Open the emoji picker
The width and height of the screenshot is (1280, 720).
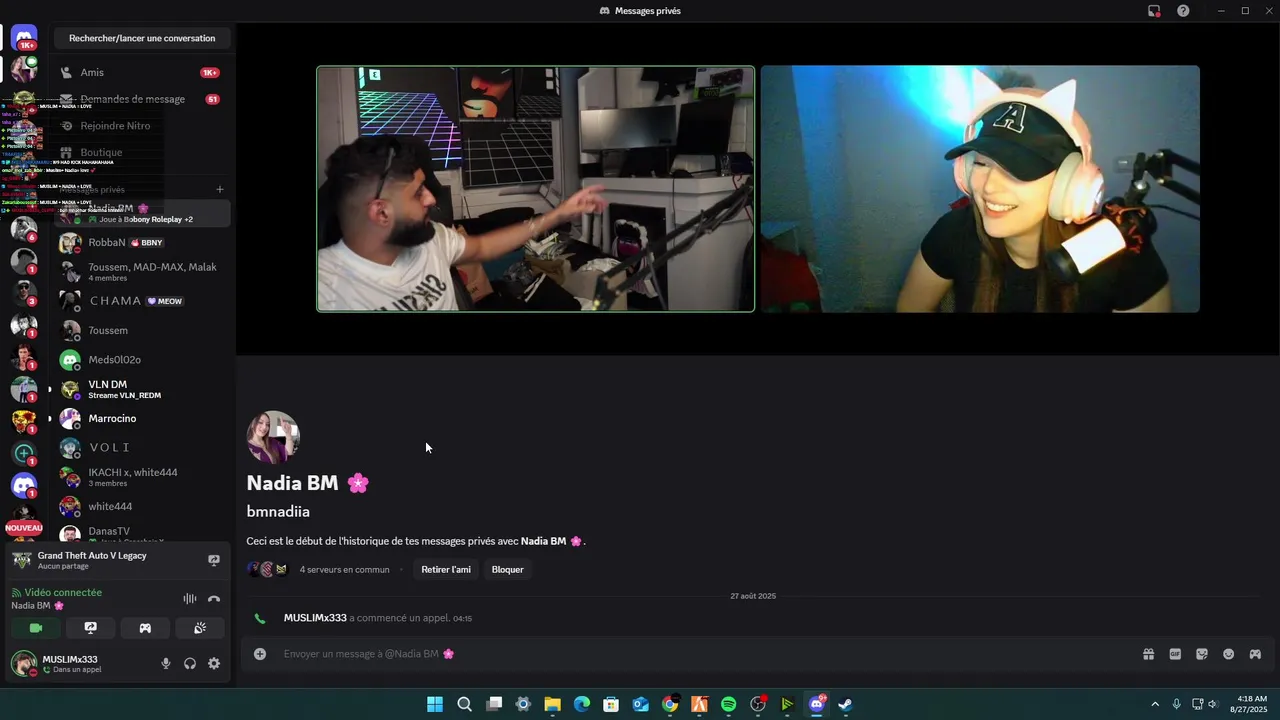(x=1228, y=654)
